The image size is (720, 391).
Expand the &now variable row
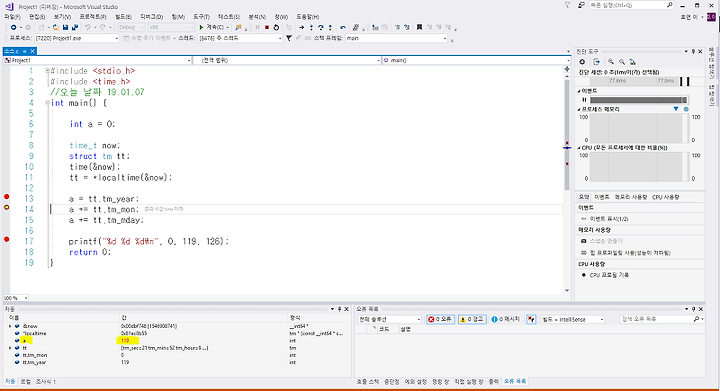[10, 326]
